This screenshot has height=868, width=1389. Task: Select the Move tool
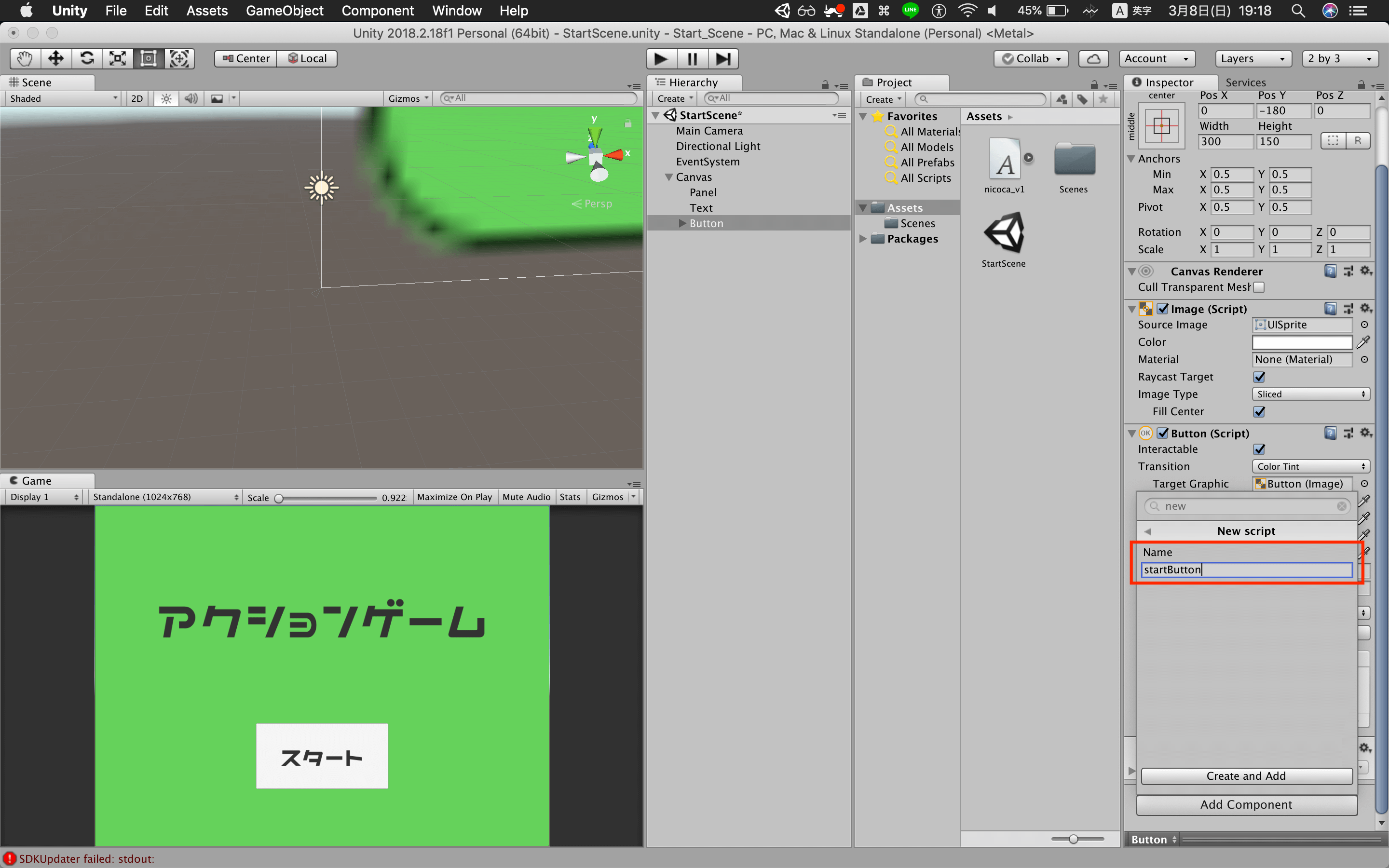(x=56, y=58)
